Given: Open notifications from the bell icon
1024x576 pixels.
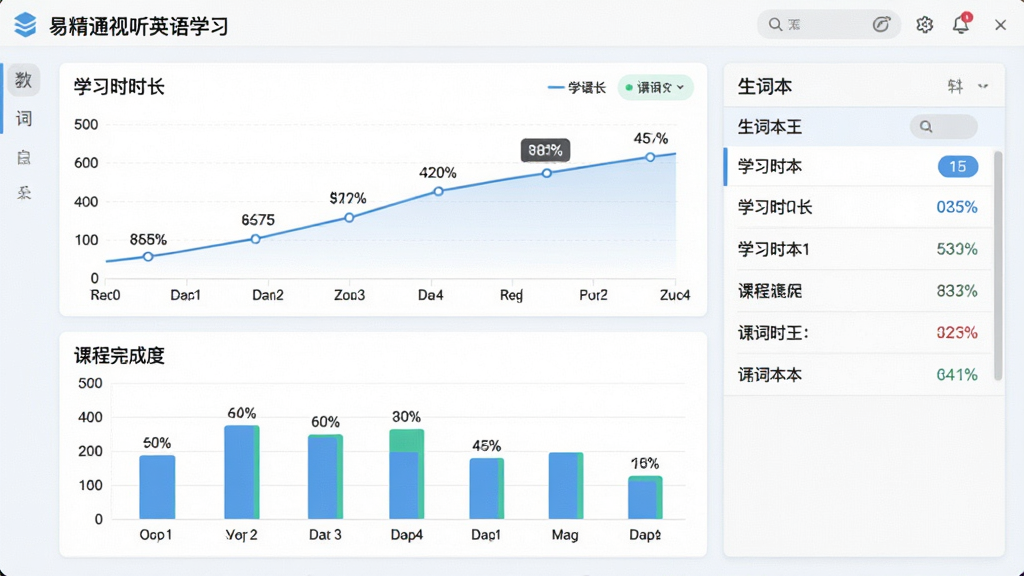Looking at the screenshot, I should (x=961, y=24).
